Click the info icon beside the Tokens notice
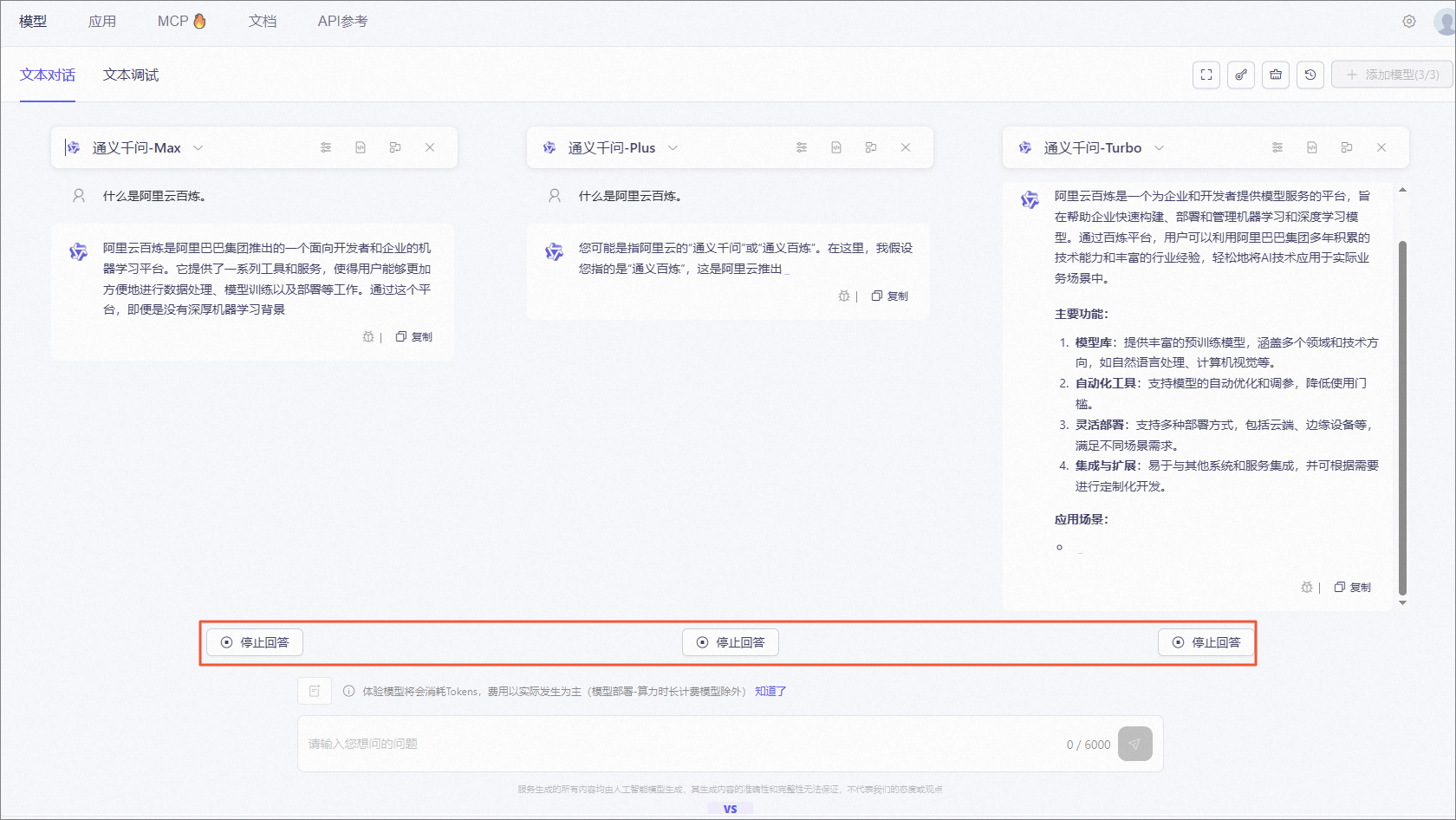Viewport: 1456px width, 820px height. tap(348, 691)
